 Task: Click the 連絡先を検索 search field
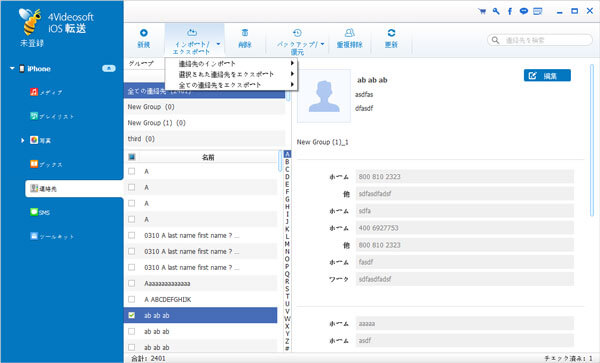click(x=540, y=40)
